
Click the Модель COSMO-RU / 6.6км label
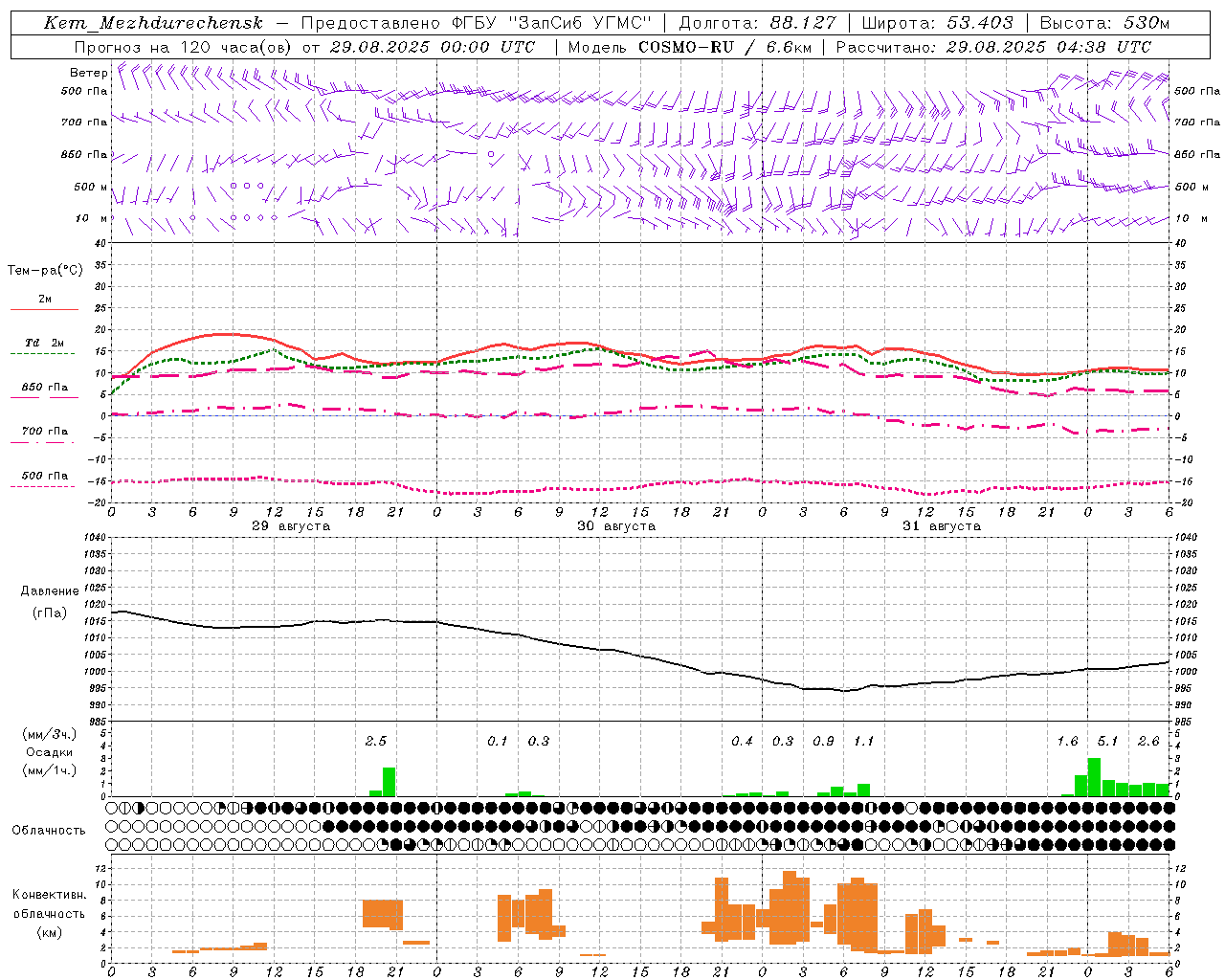690,47
